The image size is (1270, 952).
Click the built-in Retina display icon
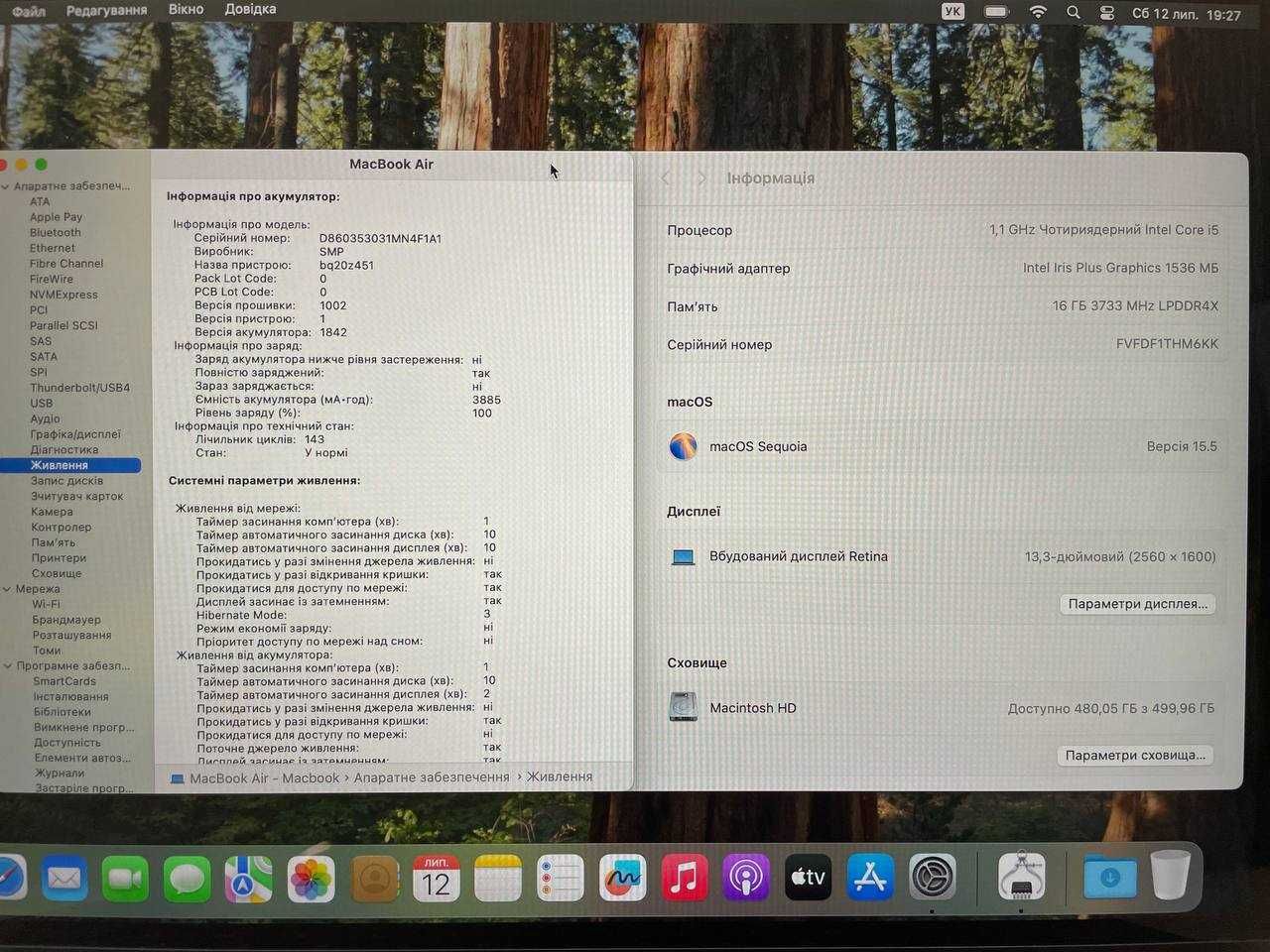click(x=683, y=557)
